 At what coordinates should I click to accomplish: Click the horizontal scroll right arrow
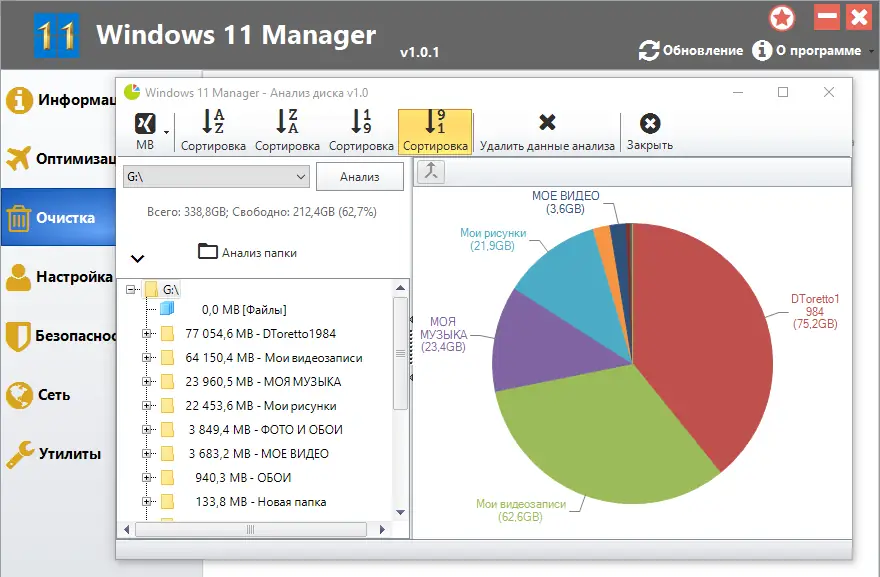click(382, 529)
